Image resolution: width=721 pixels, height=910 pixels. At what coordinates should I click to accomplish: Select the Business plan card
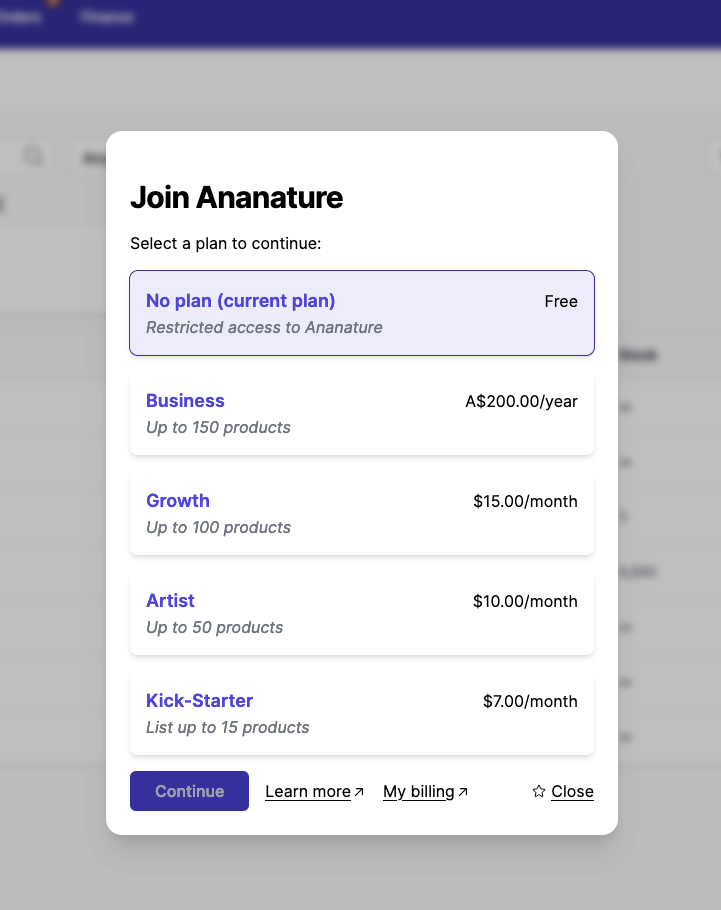tap(362, 413)
